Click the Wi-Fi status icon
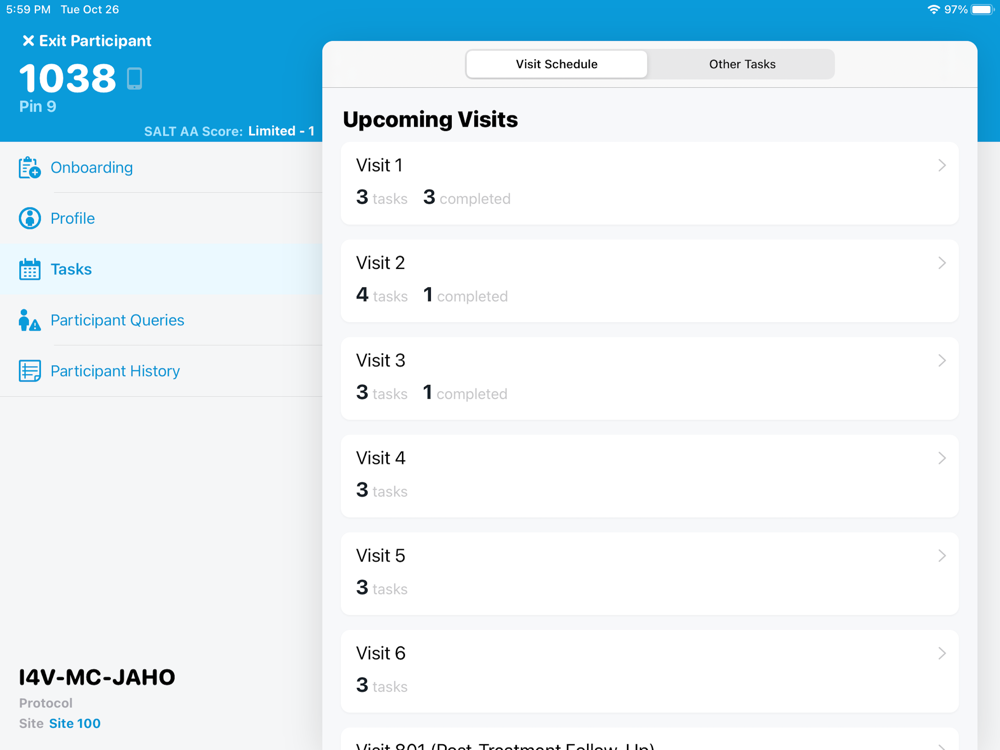The width and height of the screenshot is (1000, 750). (933, 10)
